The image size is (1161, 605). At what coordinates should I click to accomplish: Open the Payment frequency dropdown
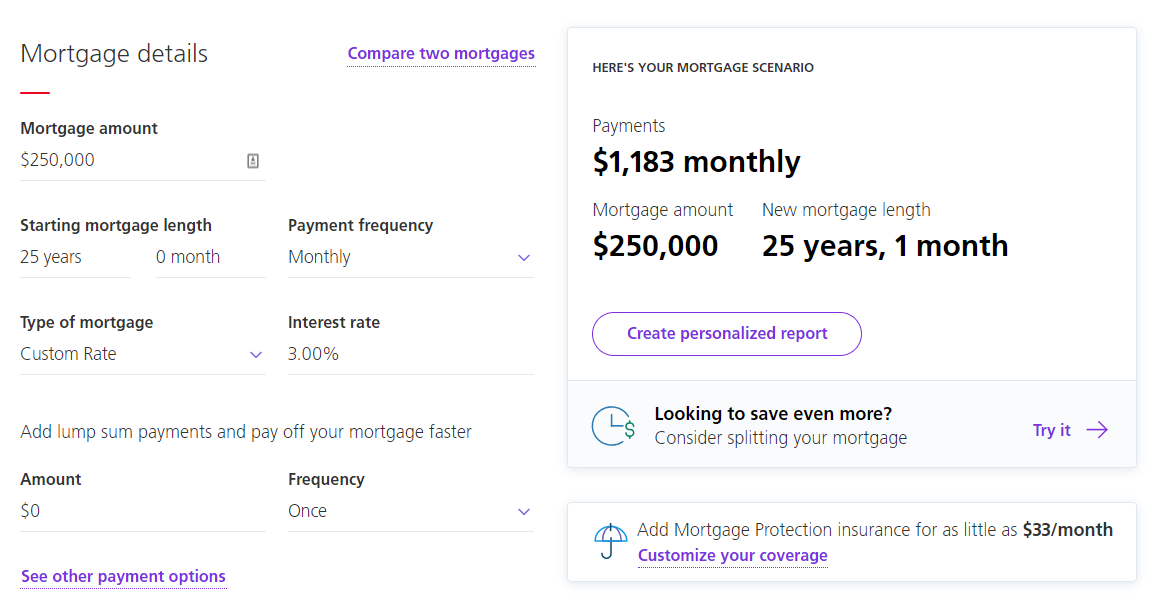(x=523, y=257)
